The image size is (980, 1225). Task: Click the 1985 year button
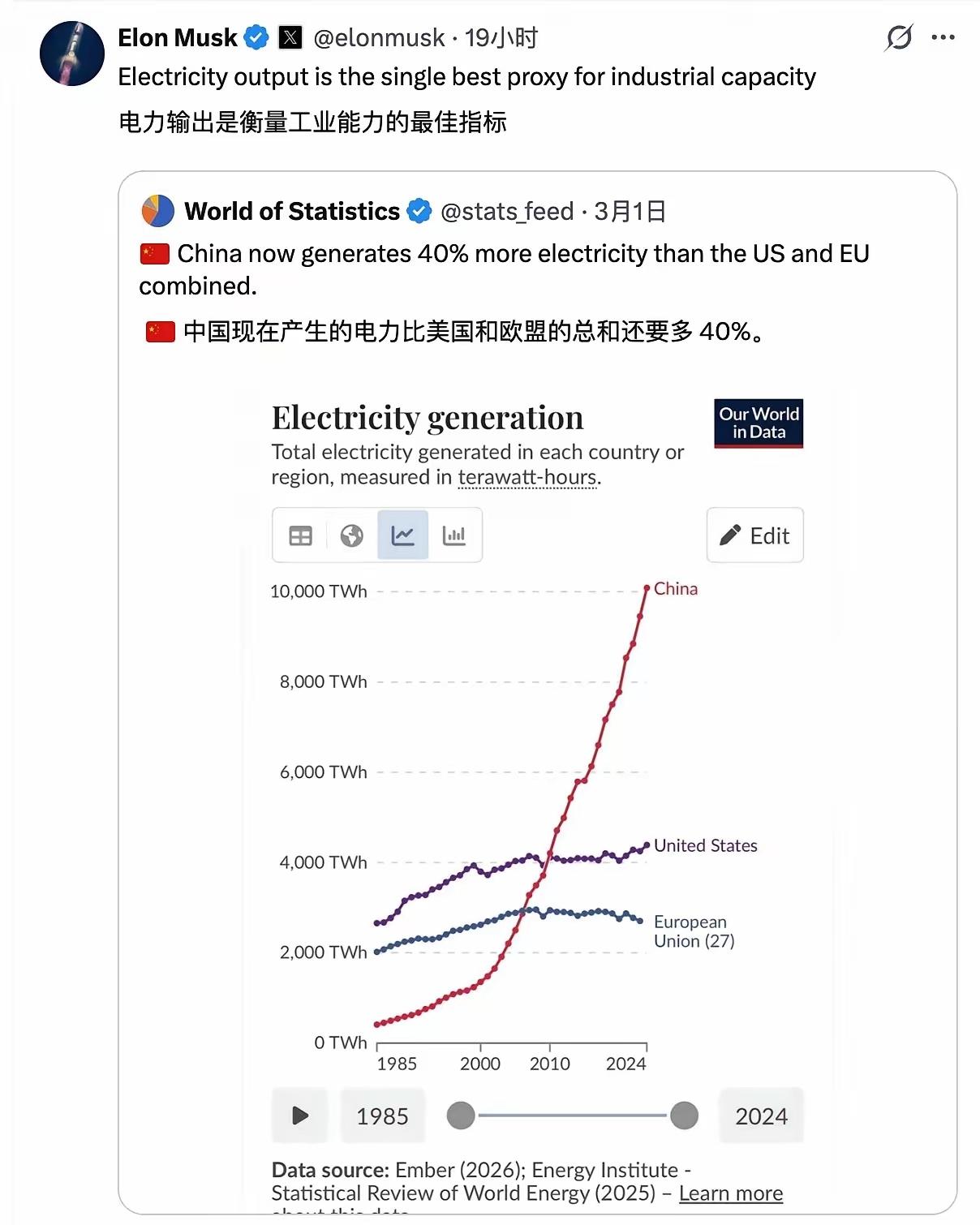[x=383, y=1115]
